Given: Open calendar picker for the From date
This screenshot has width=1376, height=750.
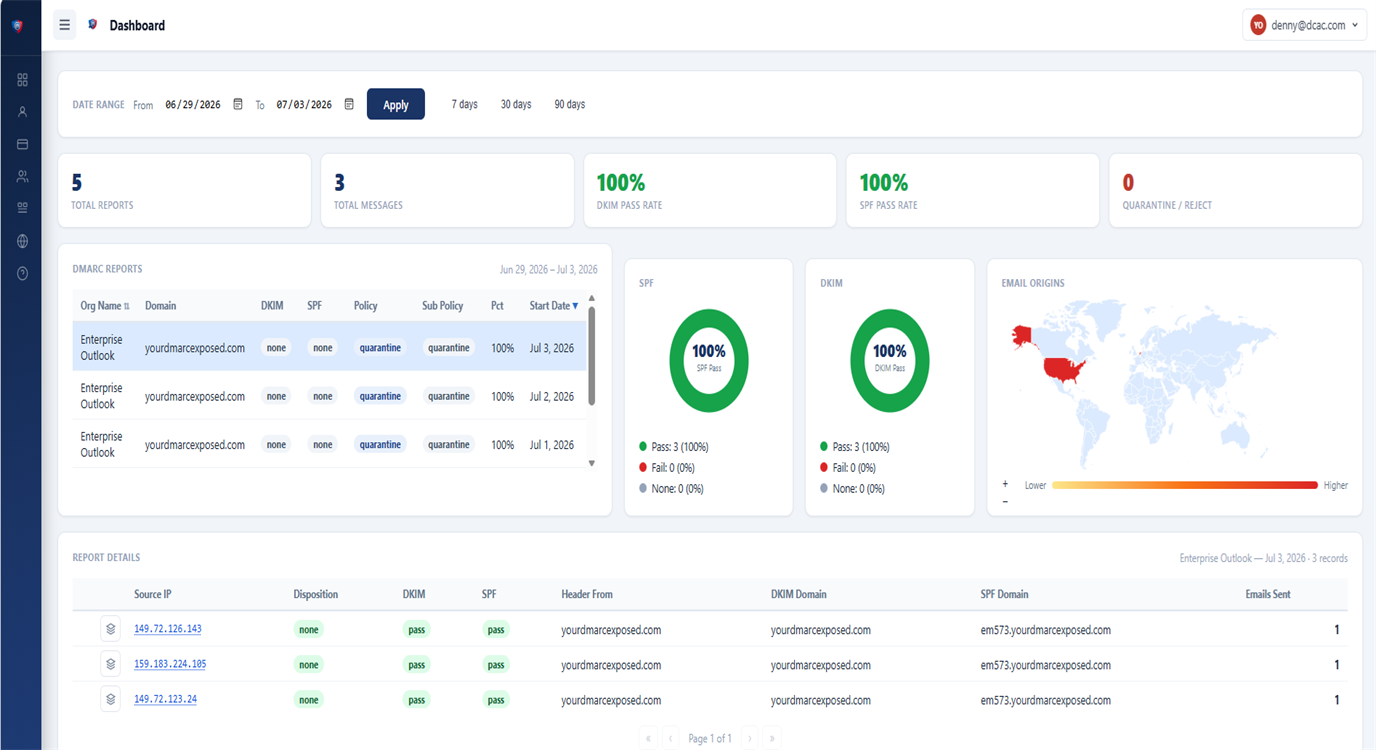Looking at the screenshot, I should (x=238, y=104).
